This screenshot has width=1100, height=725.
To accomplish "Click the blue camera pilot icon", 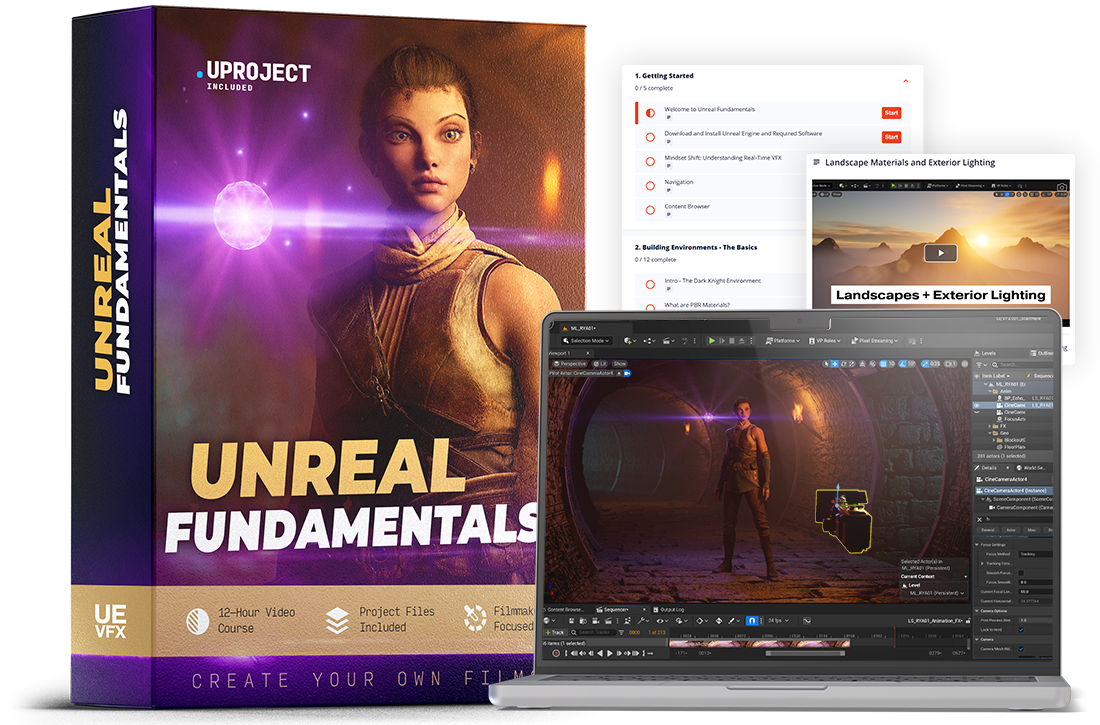I will (x=627, y=373).
